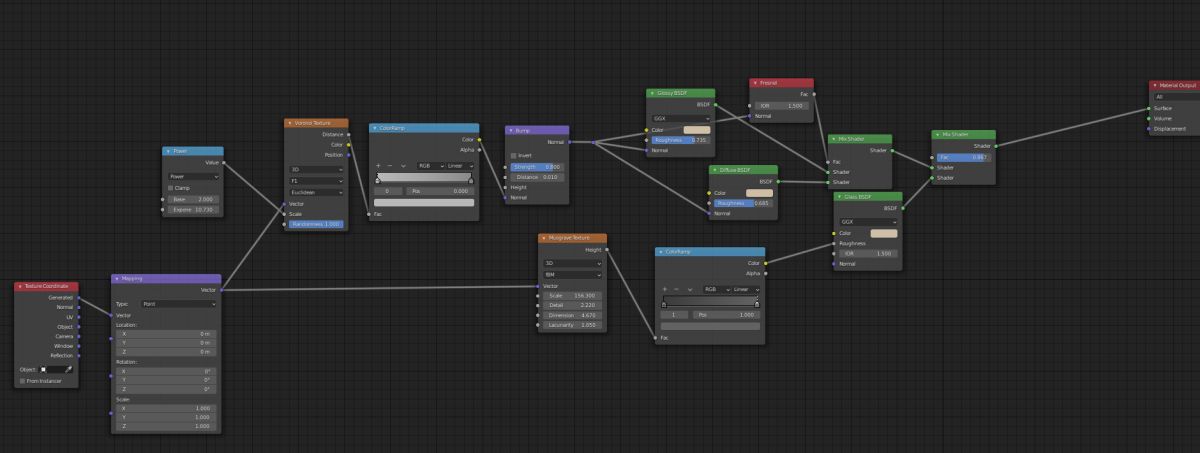Click the Alpha output socket of the ColorRamp with Pos 1.000
The height and width of the screenshot is (453, 1200).
(765, 272)
